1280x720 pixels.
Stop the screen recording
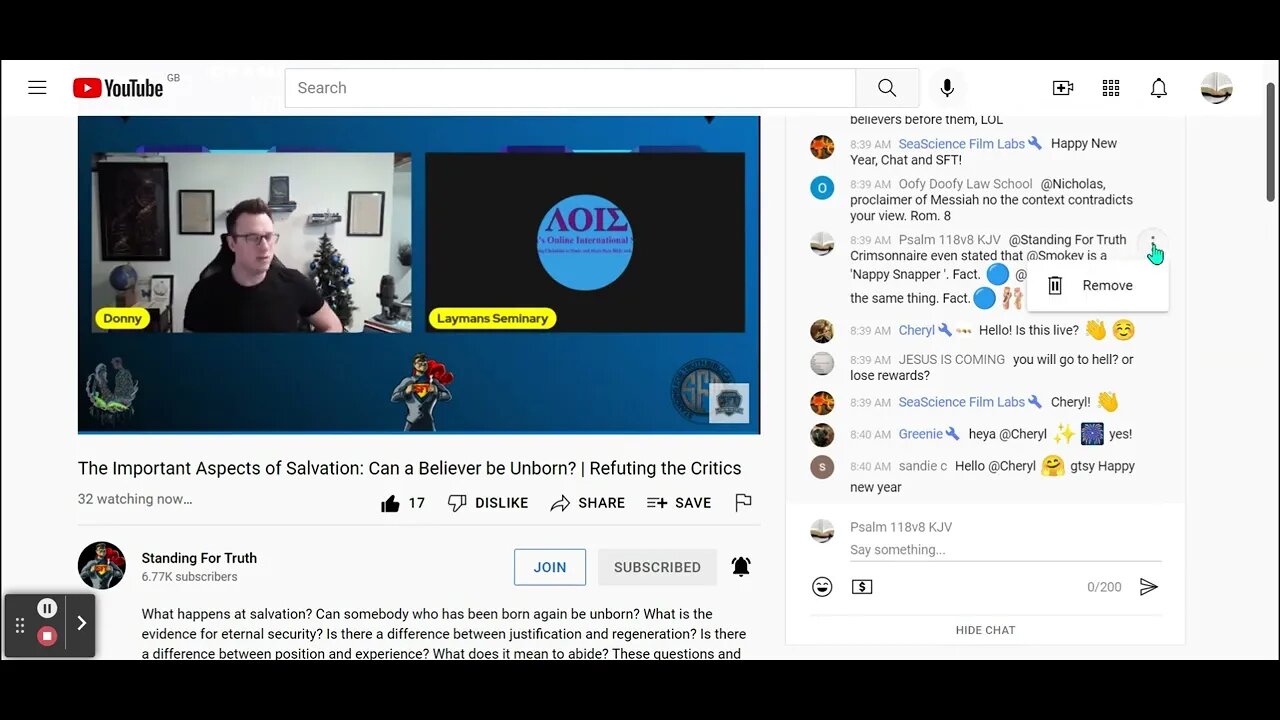tap(47, 636)
